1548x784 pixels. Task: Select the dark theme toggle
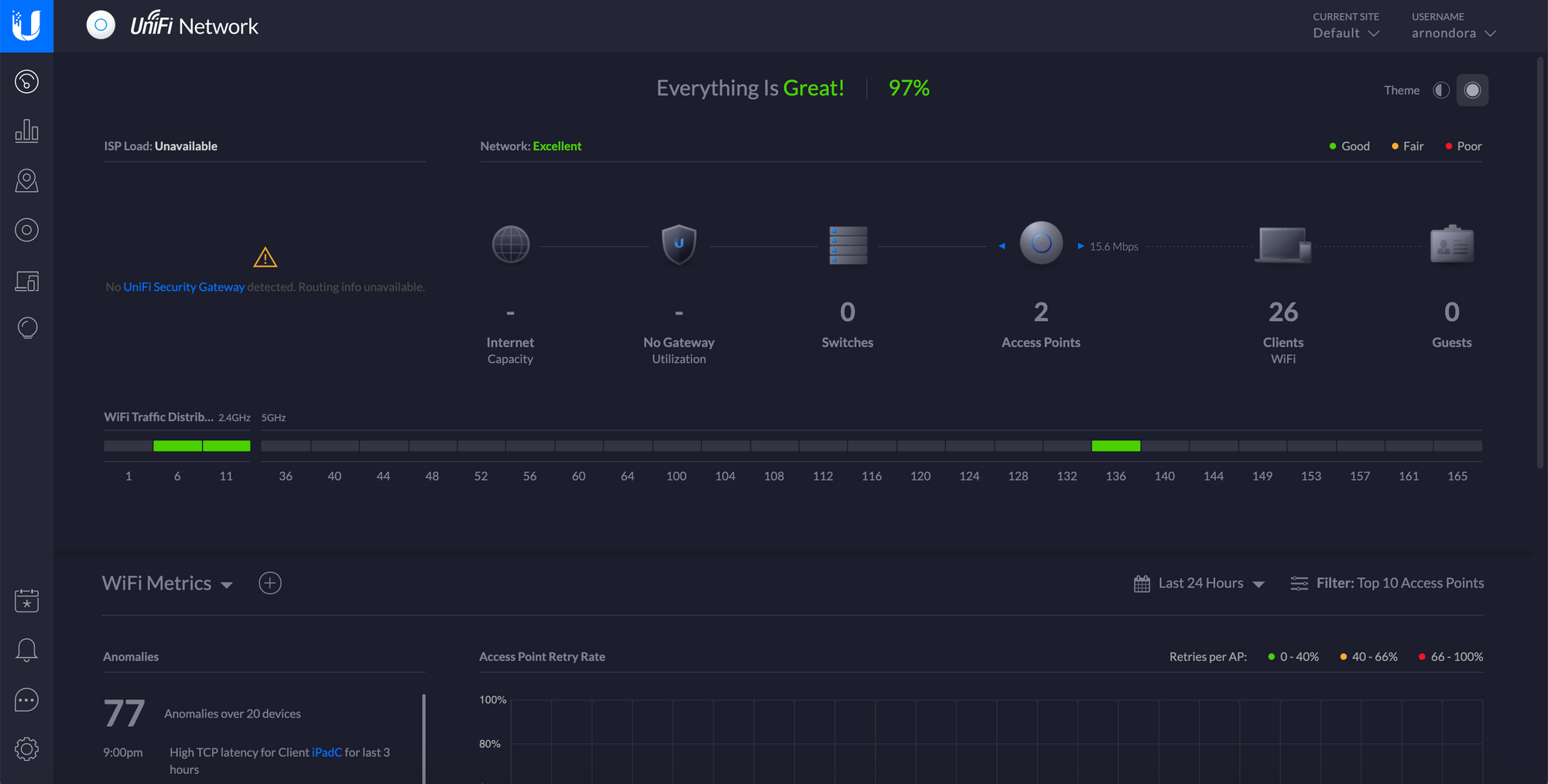(x=1472, y=91)
